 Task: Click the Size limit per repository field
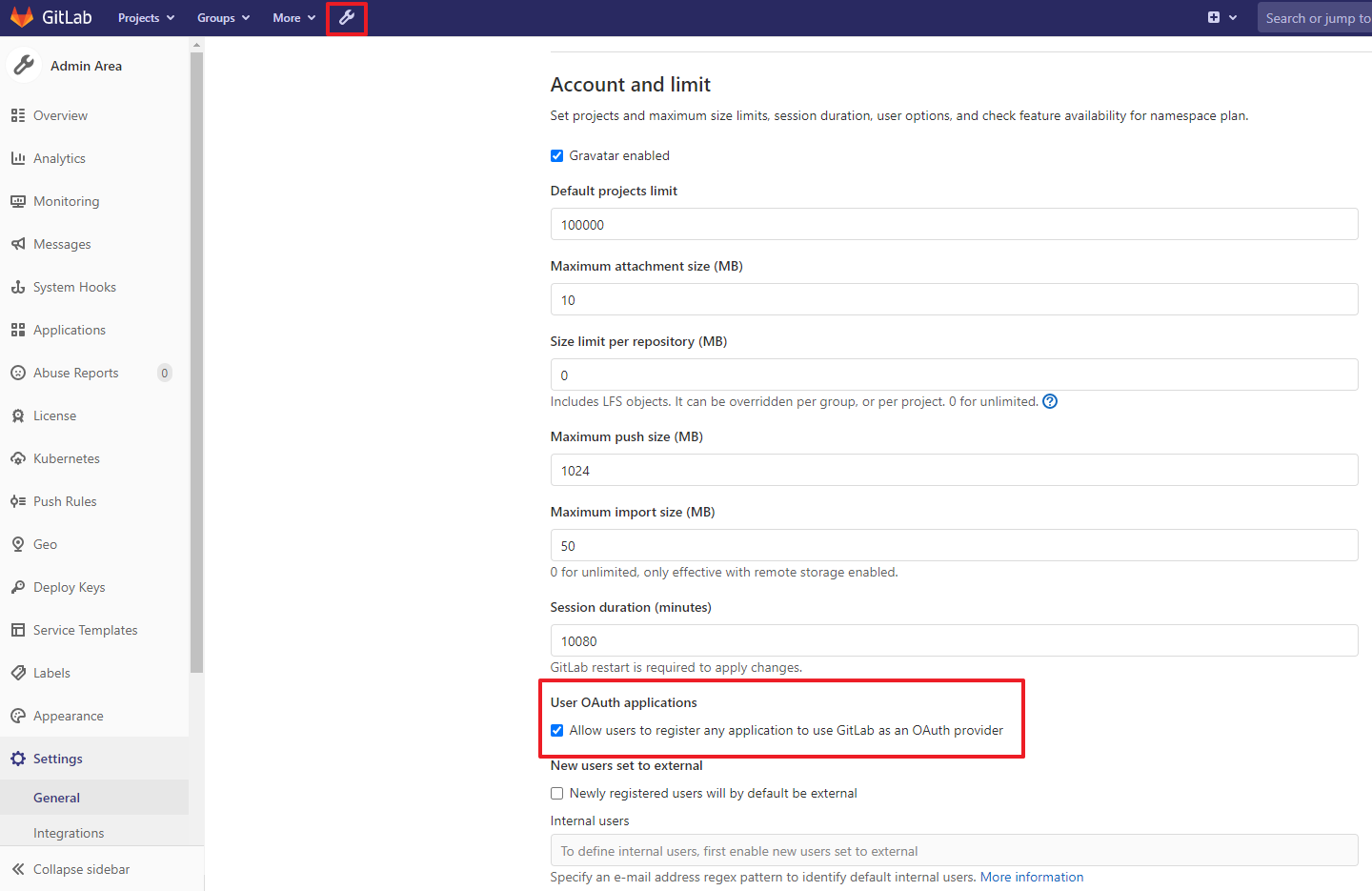click(x=954, y=375)
